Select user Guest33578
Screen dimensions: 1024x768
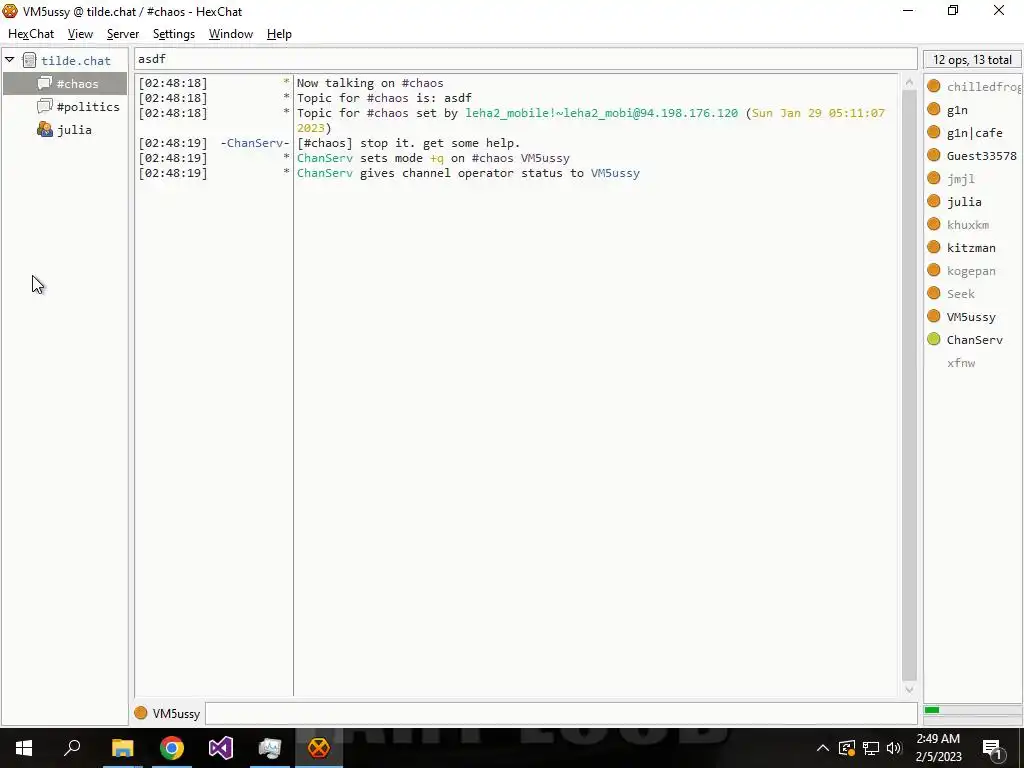[x=982, y=155]
